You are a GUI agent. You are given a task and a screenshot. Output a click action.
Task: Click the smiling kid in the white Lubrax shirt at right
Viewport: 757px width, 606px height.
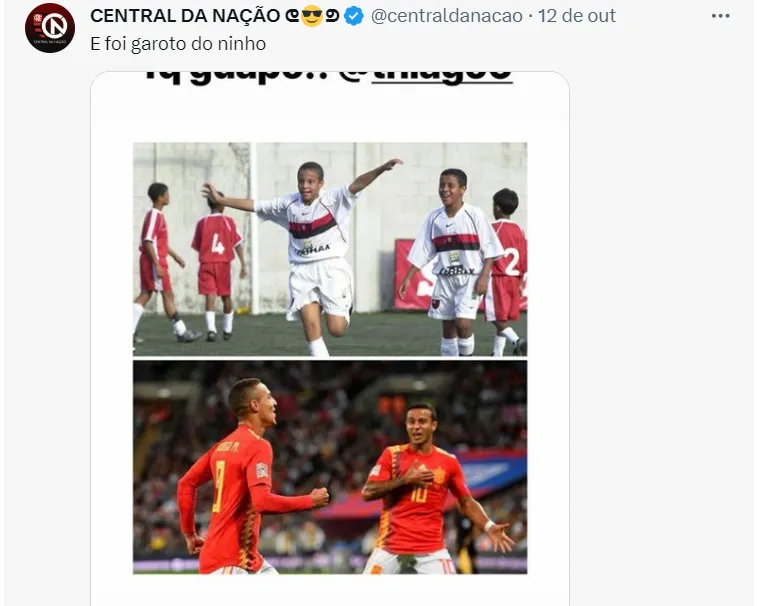pyautogui.click(x=452, y=263)
